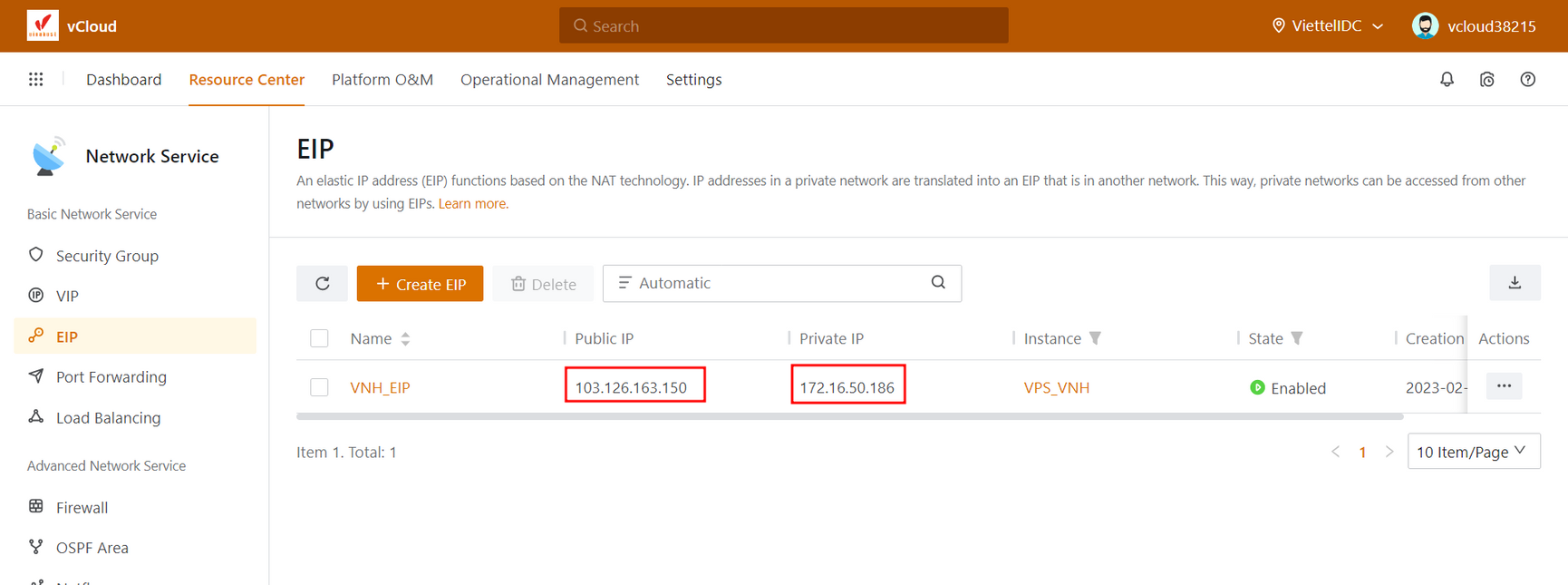Open the Learn more link
1568x585 pixels.
(x=472, y=204)
